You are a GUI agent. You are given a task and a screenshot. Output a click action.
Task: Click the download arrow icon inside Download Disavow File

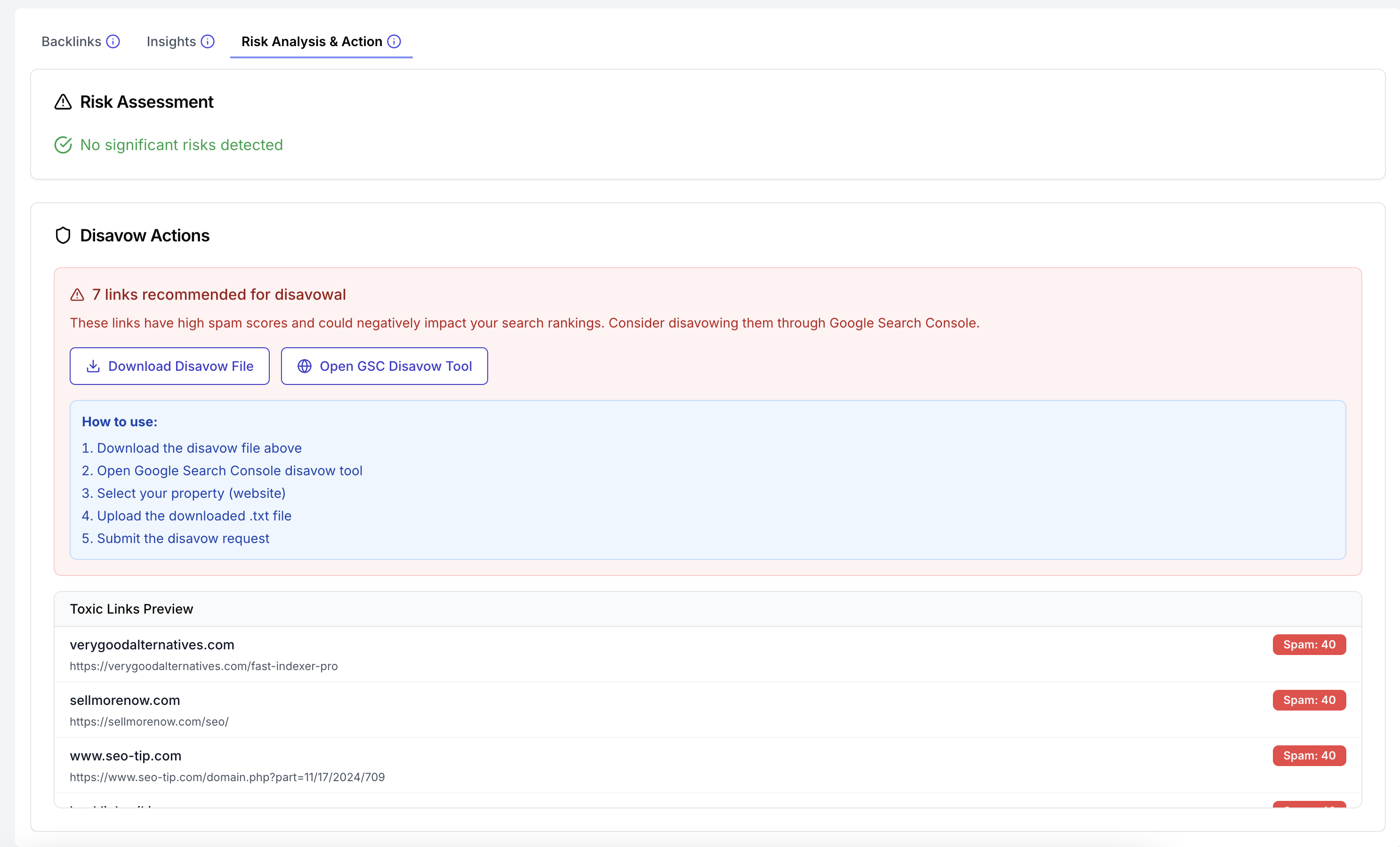93,366
